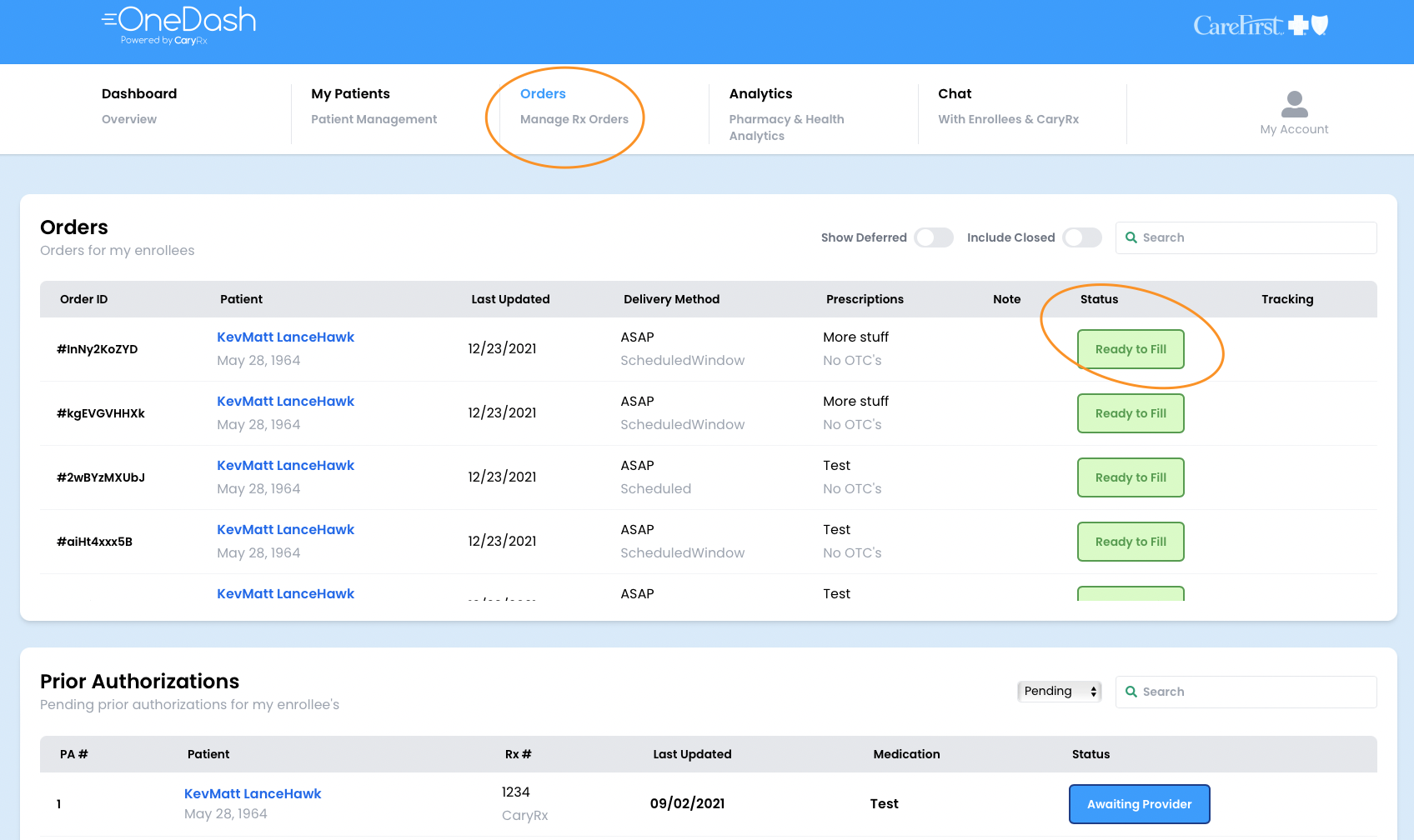Click the Order ID column header

click(x=83, y=299)
